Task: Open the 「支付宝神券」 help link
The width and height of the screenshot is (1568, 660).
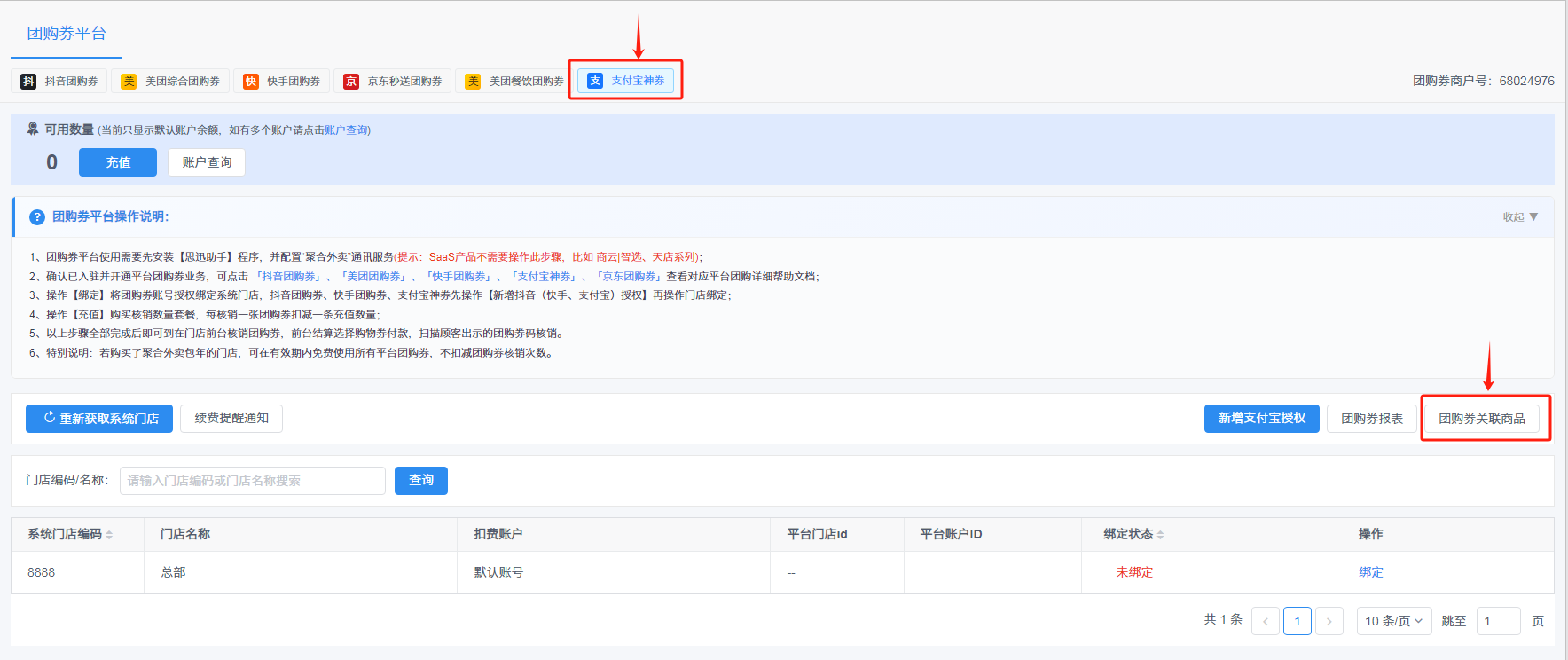Action: point(545,277)
